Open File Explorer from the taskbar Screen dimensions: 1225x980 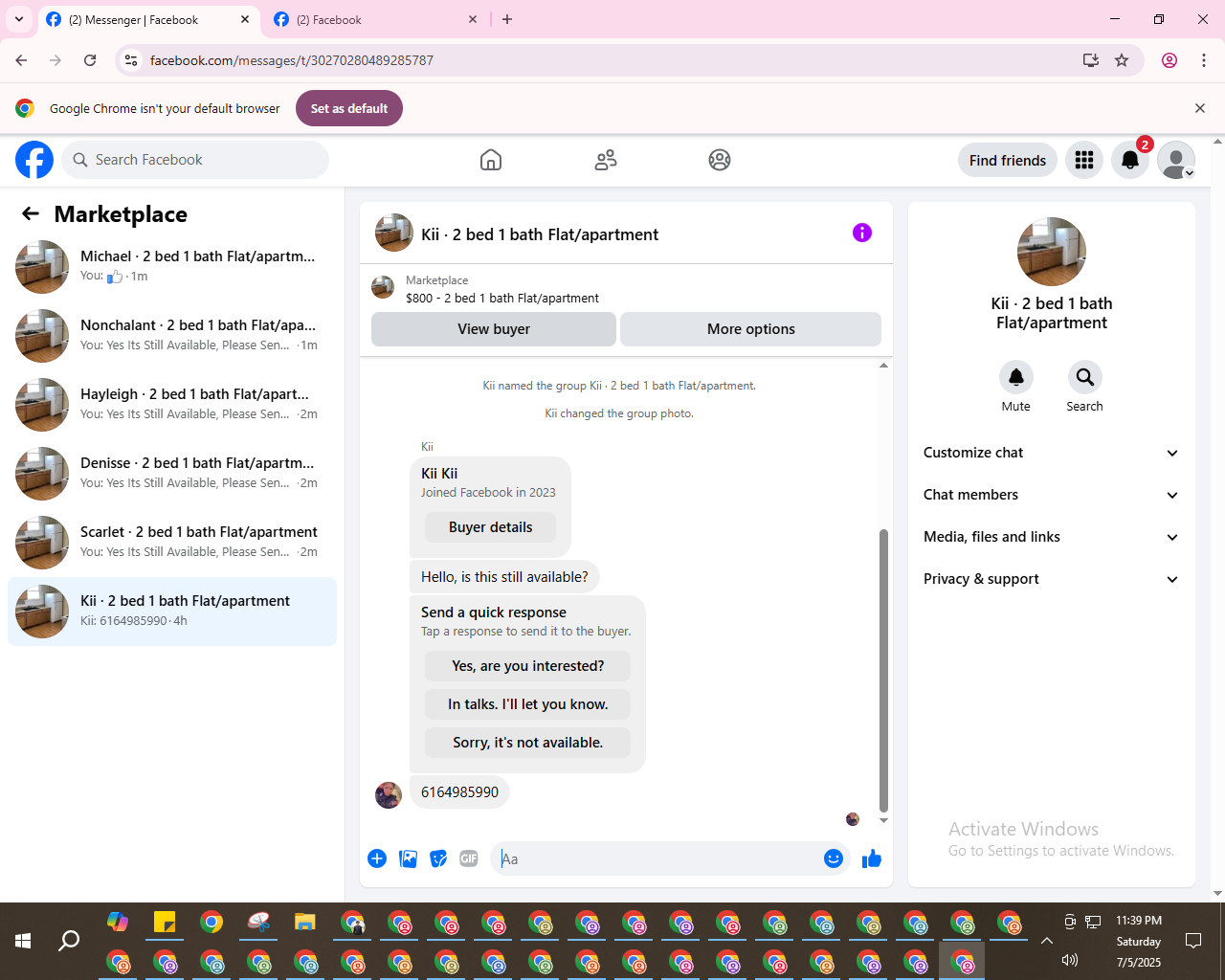tap(305, 922)
